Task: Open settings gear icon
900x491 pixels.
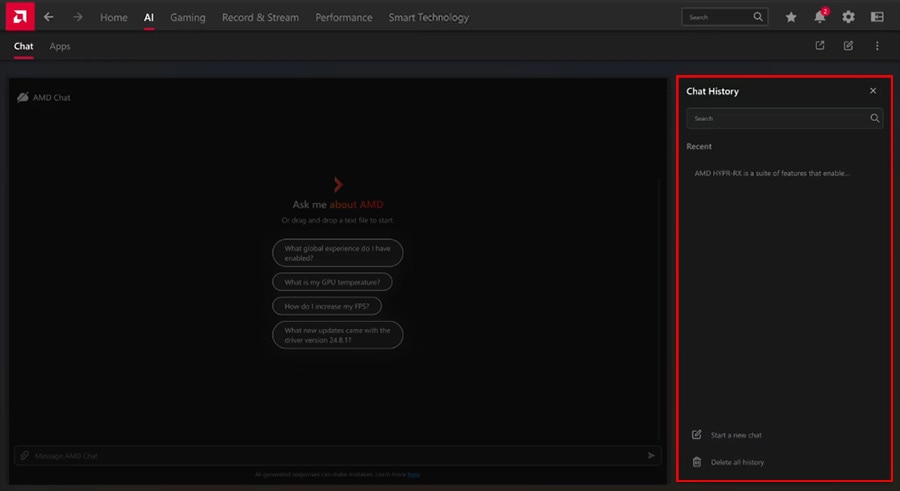Action: click(x=848, y=17)
